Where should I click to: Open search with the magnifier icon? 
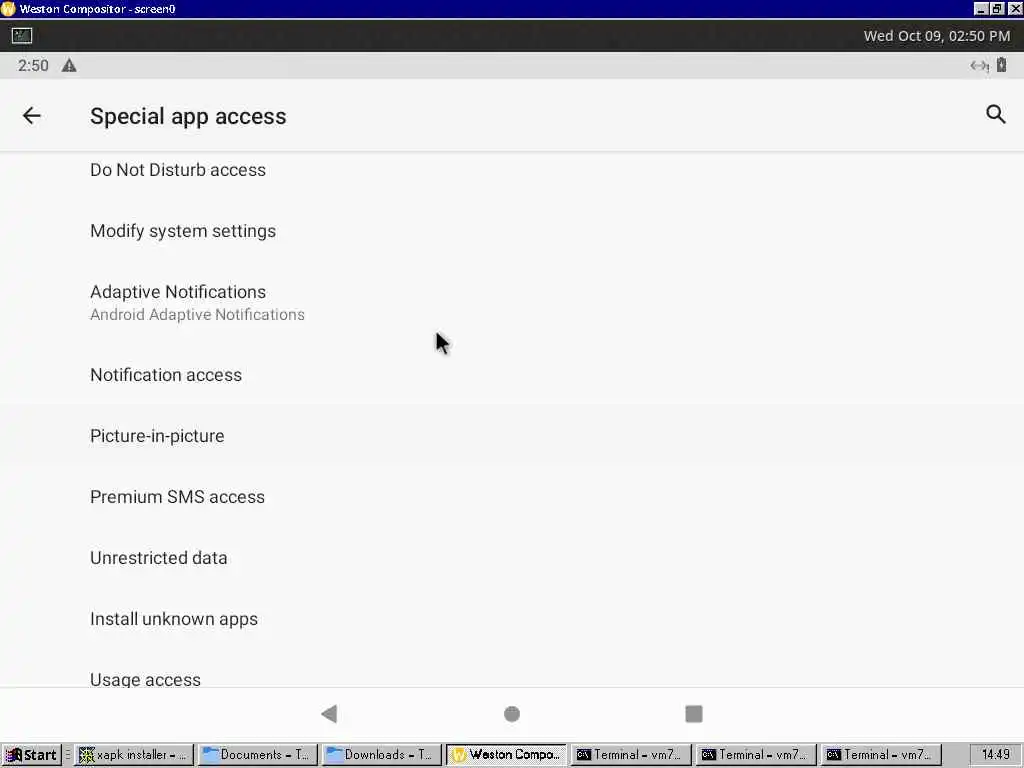click(995, 114)
